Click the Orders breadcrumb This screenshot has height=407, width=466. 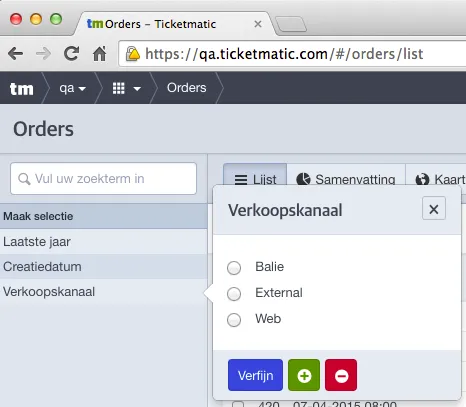[186, 88]
